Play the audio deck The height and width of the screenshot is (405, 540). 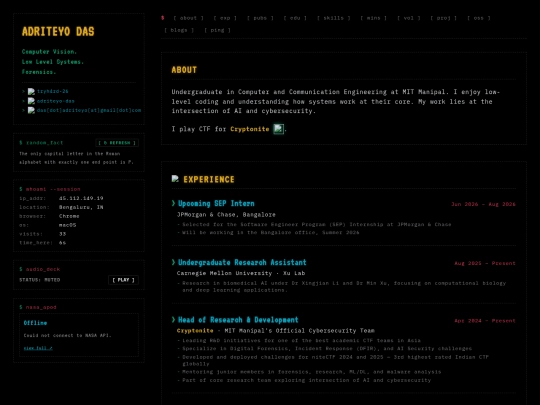(123, 280)
